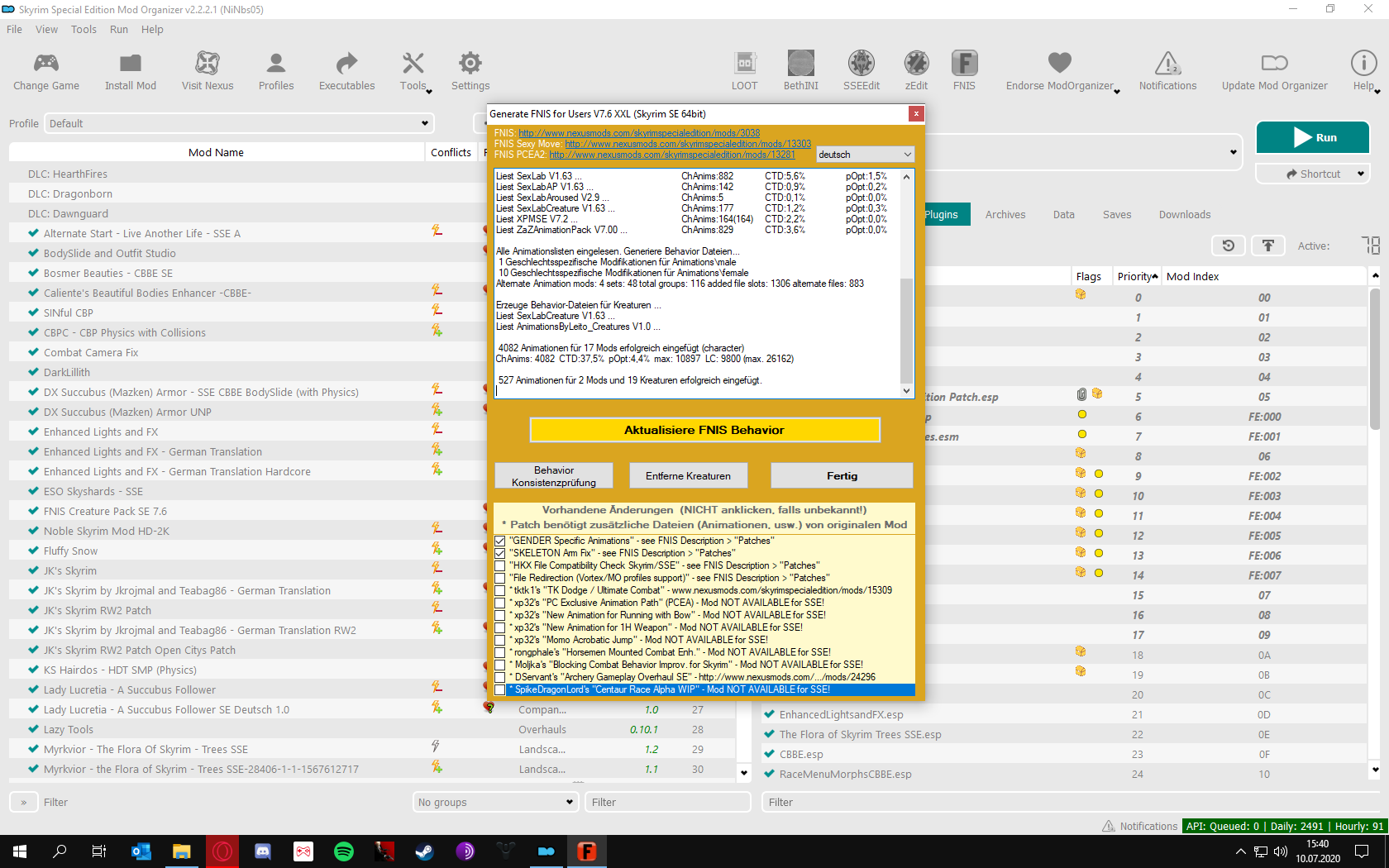1389x868 pixels.
Task: Click Behavior Konsistenzprüfung button
Action: click(554, 476)
